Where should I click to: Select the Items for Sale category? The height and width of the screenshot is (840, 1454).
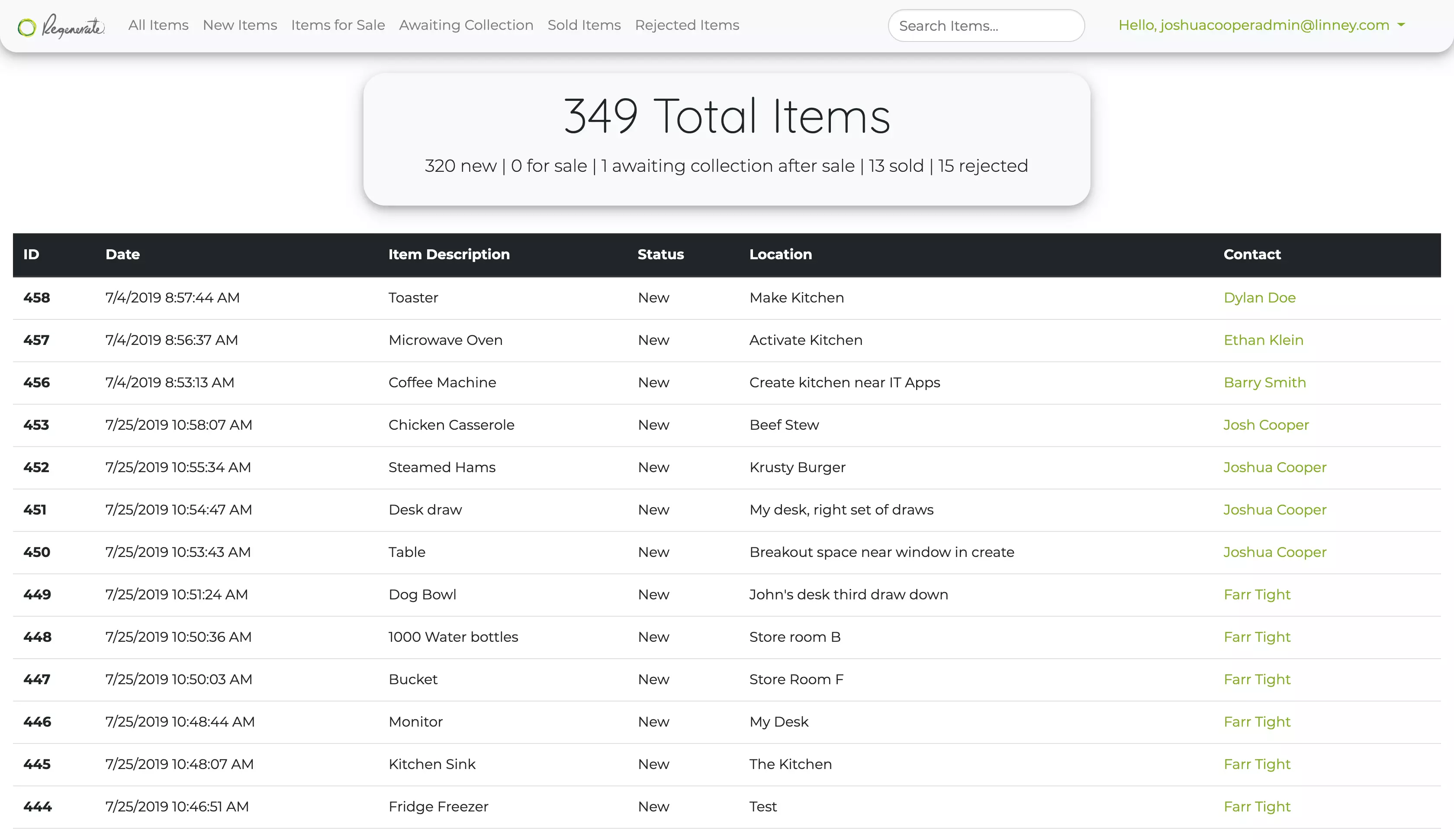tap(337, 25)
